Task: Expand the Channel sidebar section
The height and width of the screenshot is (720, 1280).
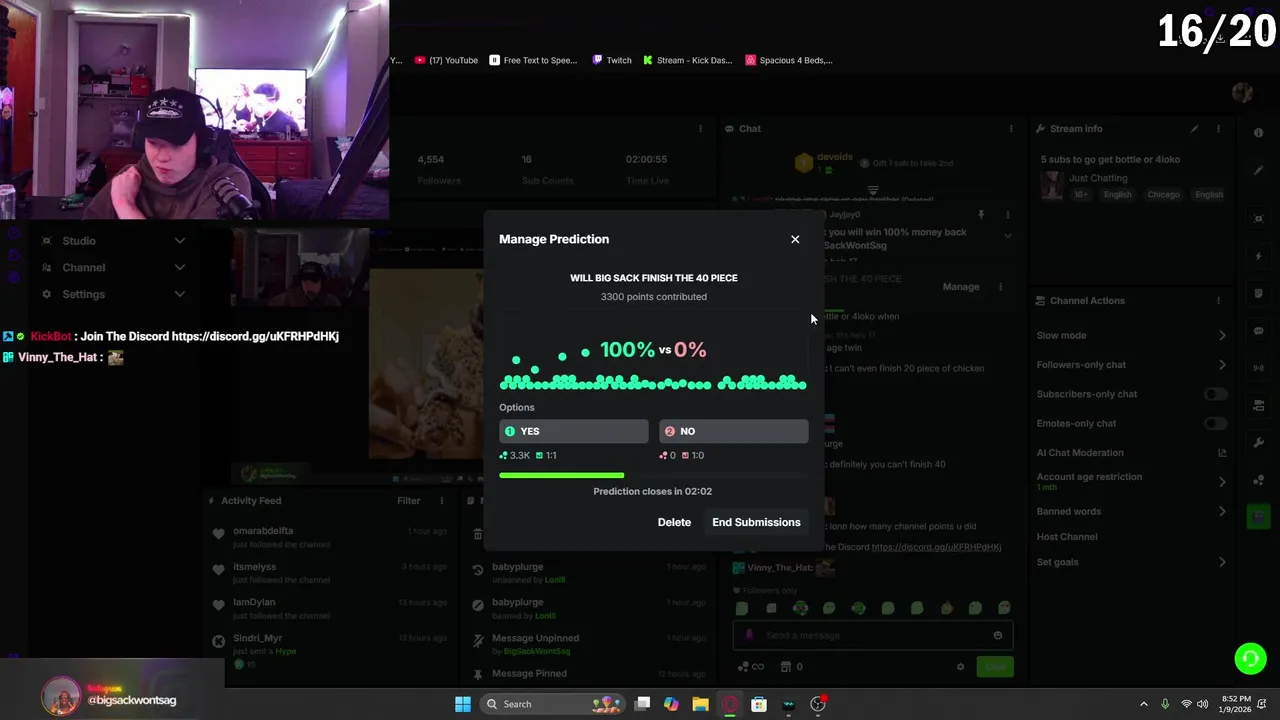Action: (x=112, y=267)
